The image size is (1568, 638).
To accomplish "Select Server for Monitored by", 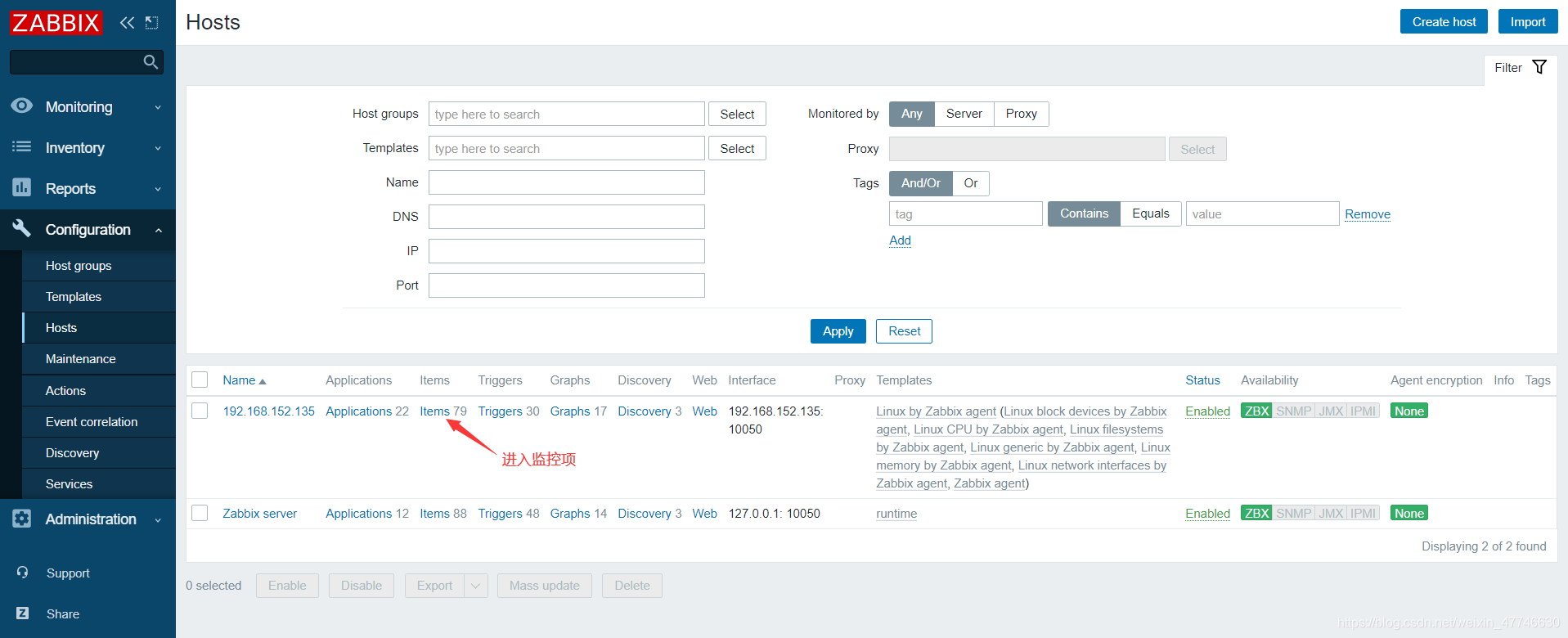I will coord(964,114).
